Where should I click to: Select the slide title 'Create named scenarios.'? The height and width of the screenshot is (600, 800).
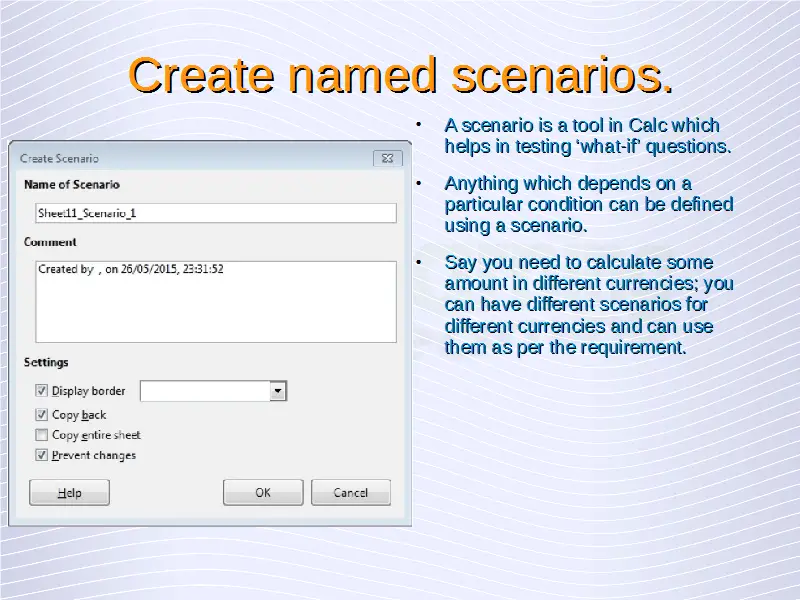coord(400,76)
